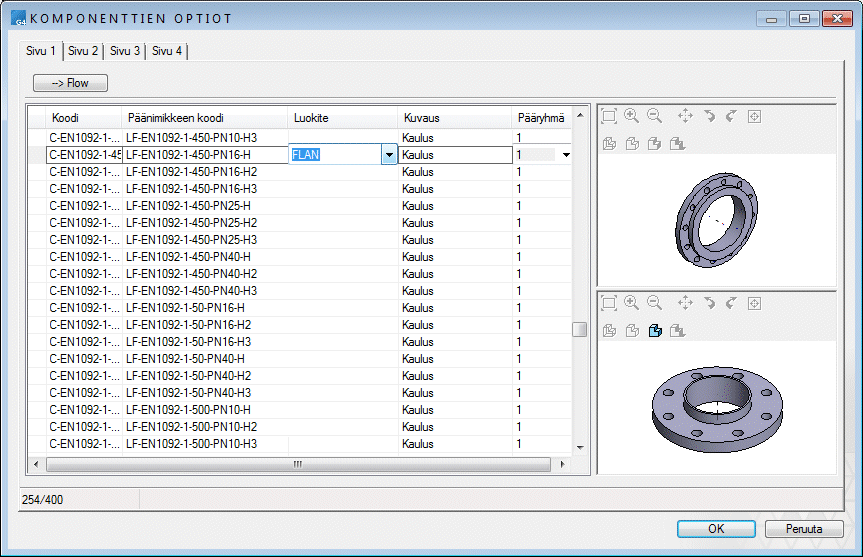Switch to the Sivu 2 tab
863x557 pixels.
click(82, 51)
